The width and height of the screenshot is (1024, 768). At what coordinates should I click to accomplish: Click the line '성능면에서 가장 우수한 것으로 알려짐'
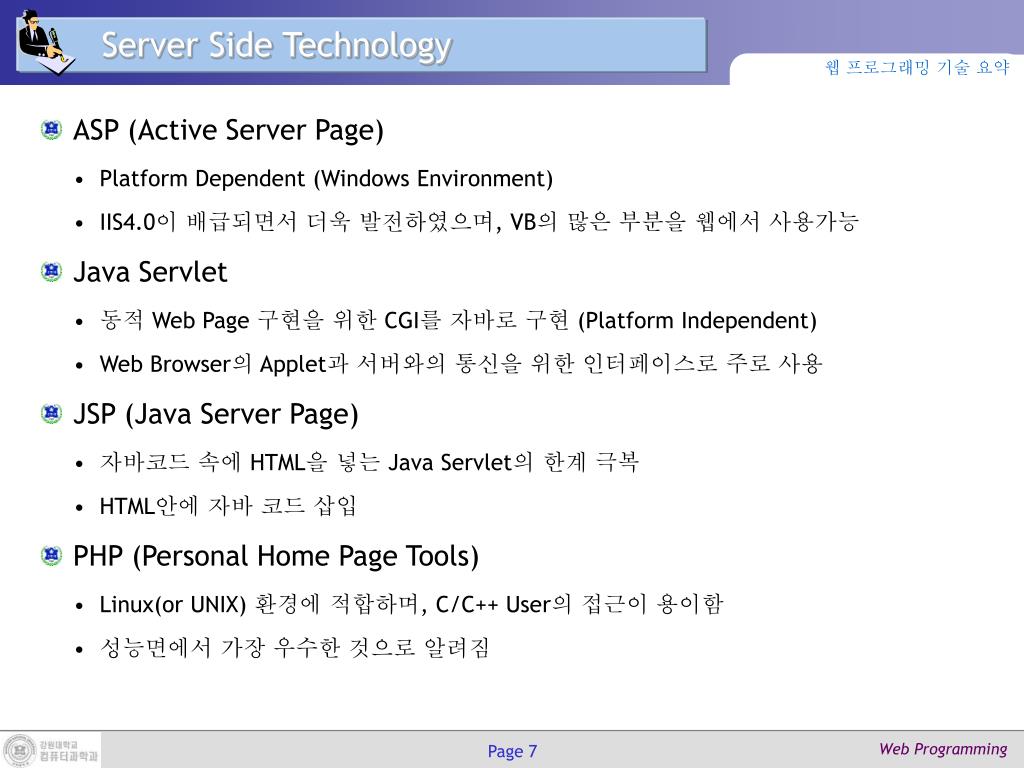tap(295, 647)
